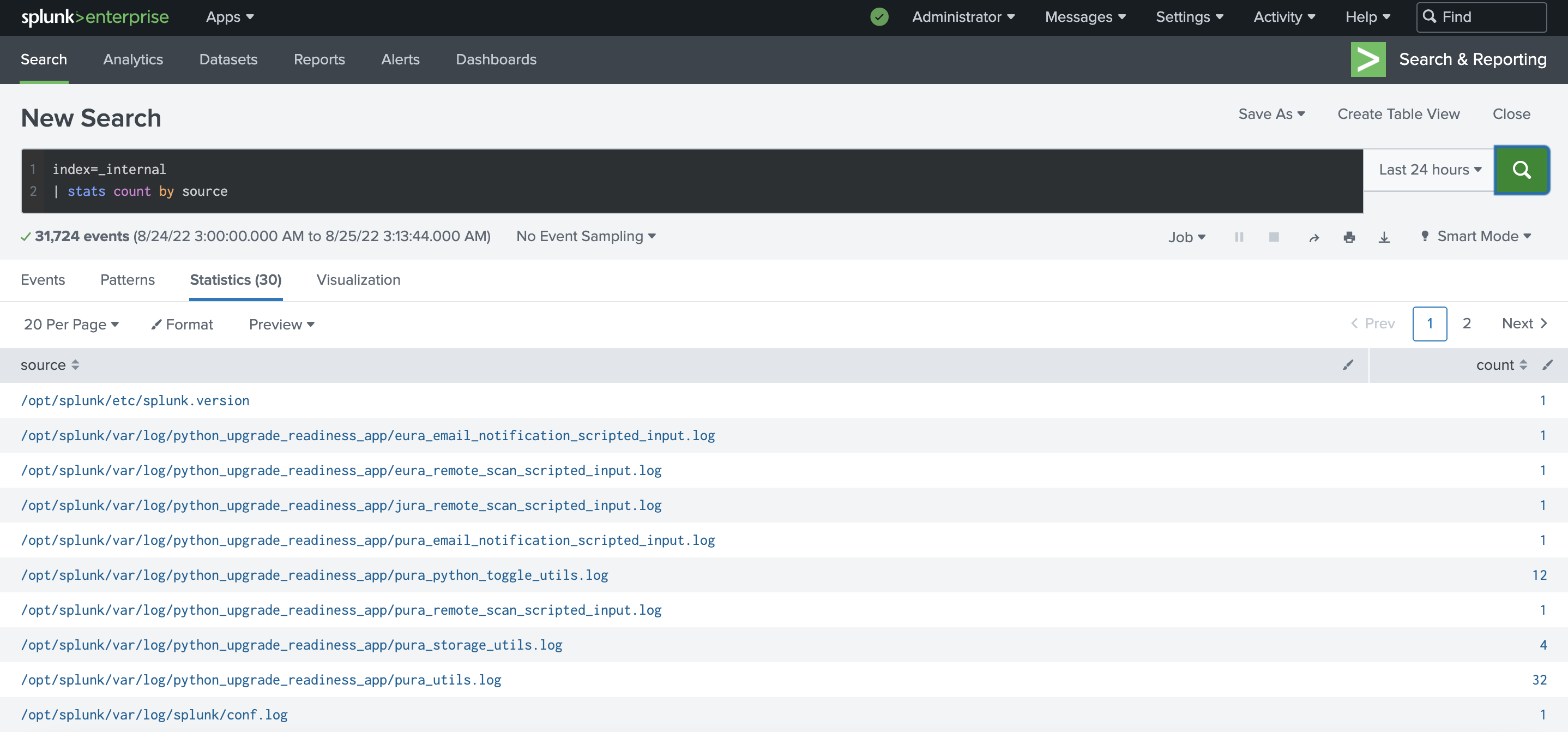
Task: Open No Event Sampling dropdown
Action: click(x=586, y=236)
